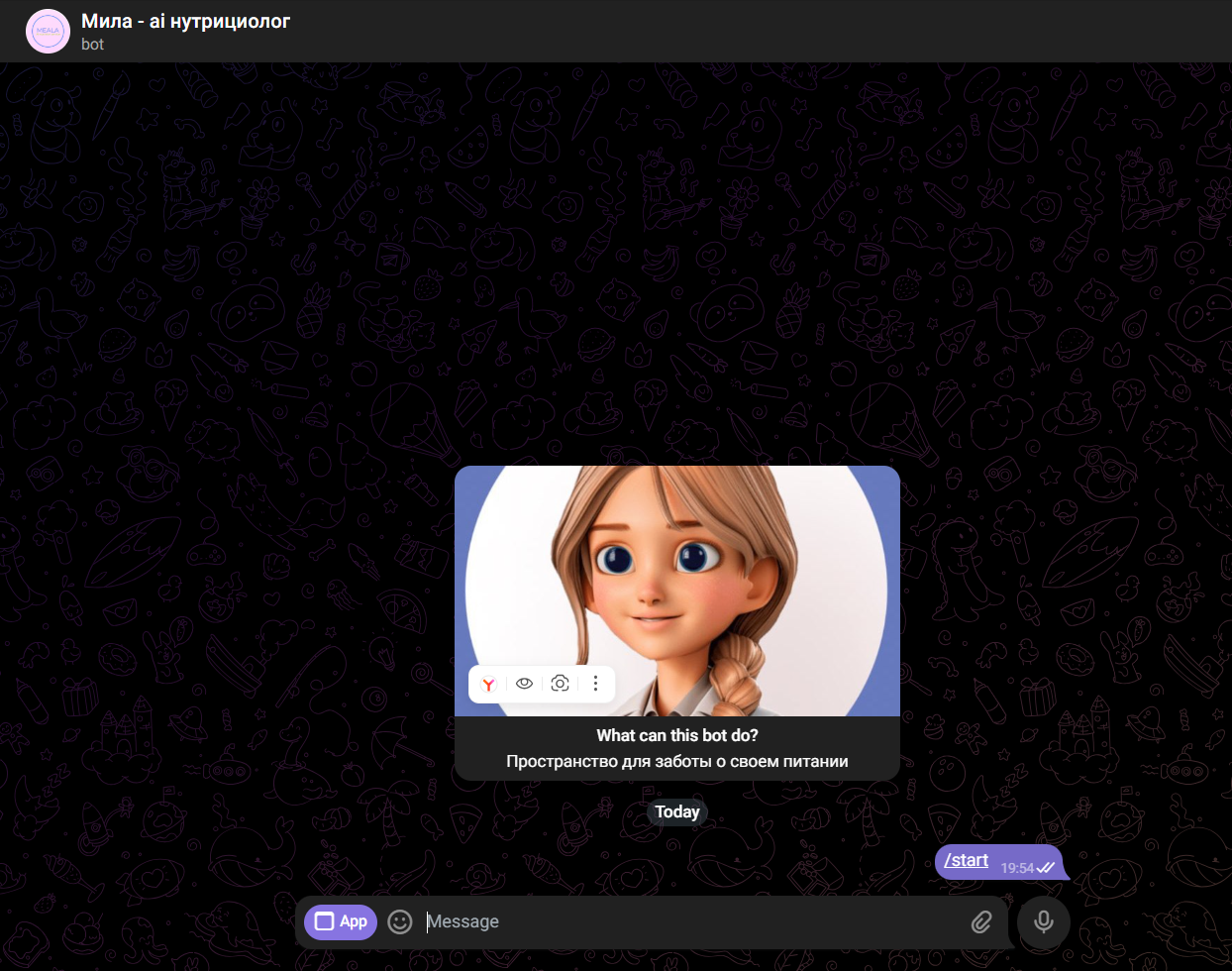This screenshot has width=1232, height=971.
Task: Toggle the eye icon on image overlay
Action: (x=525, y=684)
